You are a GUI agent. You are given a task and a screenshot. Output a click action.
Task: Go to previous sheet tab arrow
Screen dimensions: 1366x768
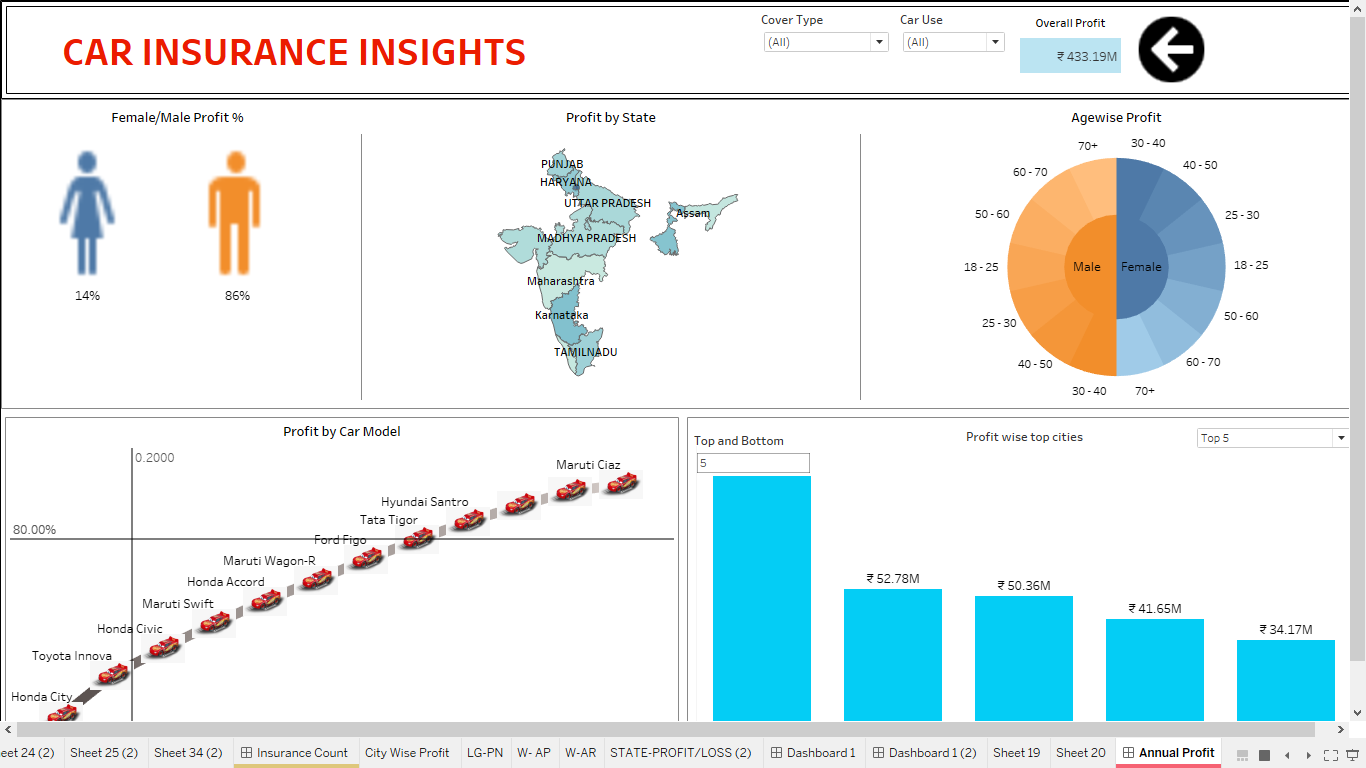point(1286,755)
